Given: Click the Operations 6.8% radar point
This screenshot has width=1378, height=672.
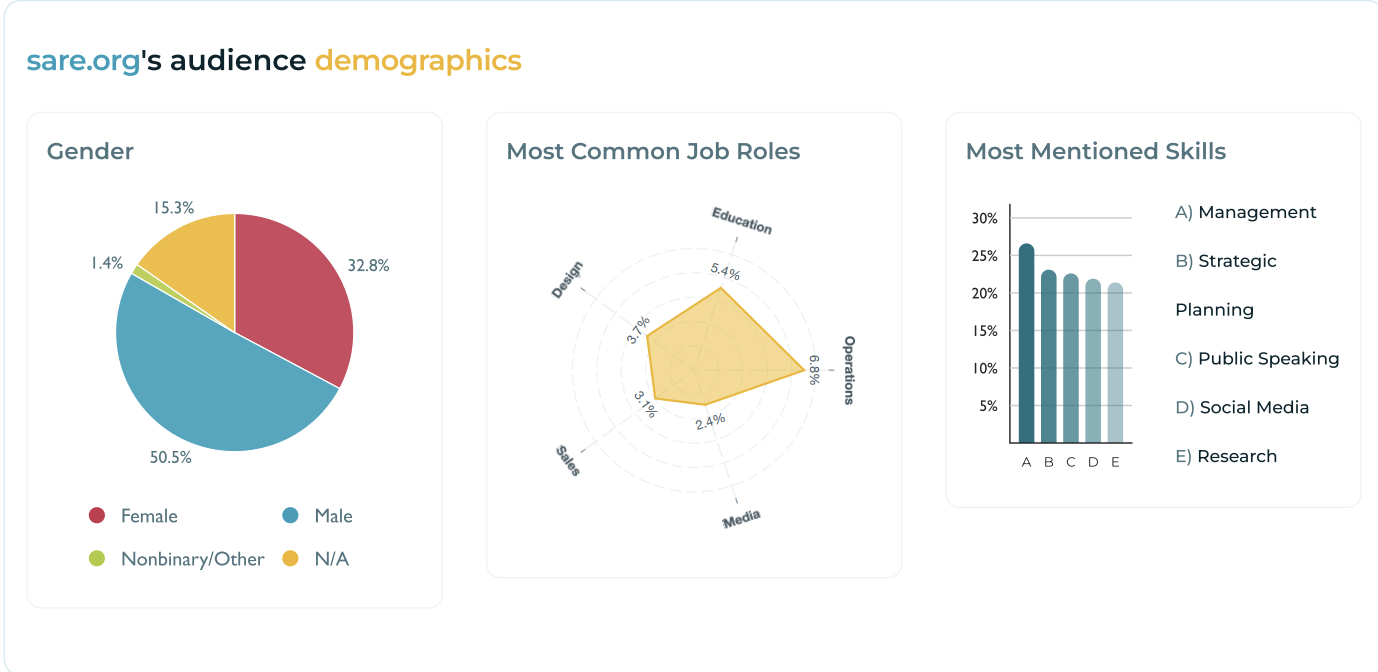Looking at the screenshot, I should (x=805, y=371).
